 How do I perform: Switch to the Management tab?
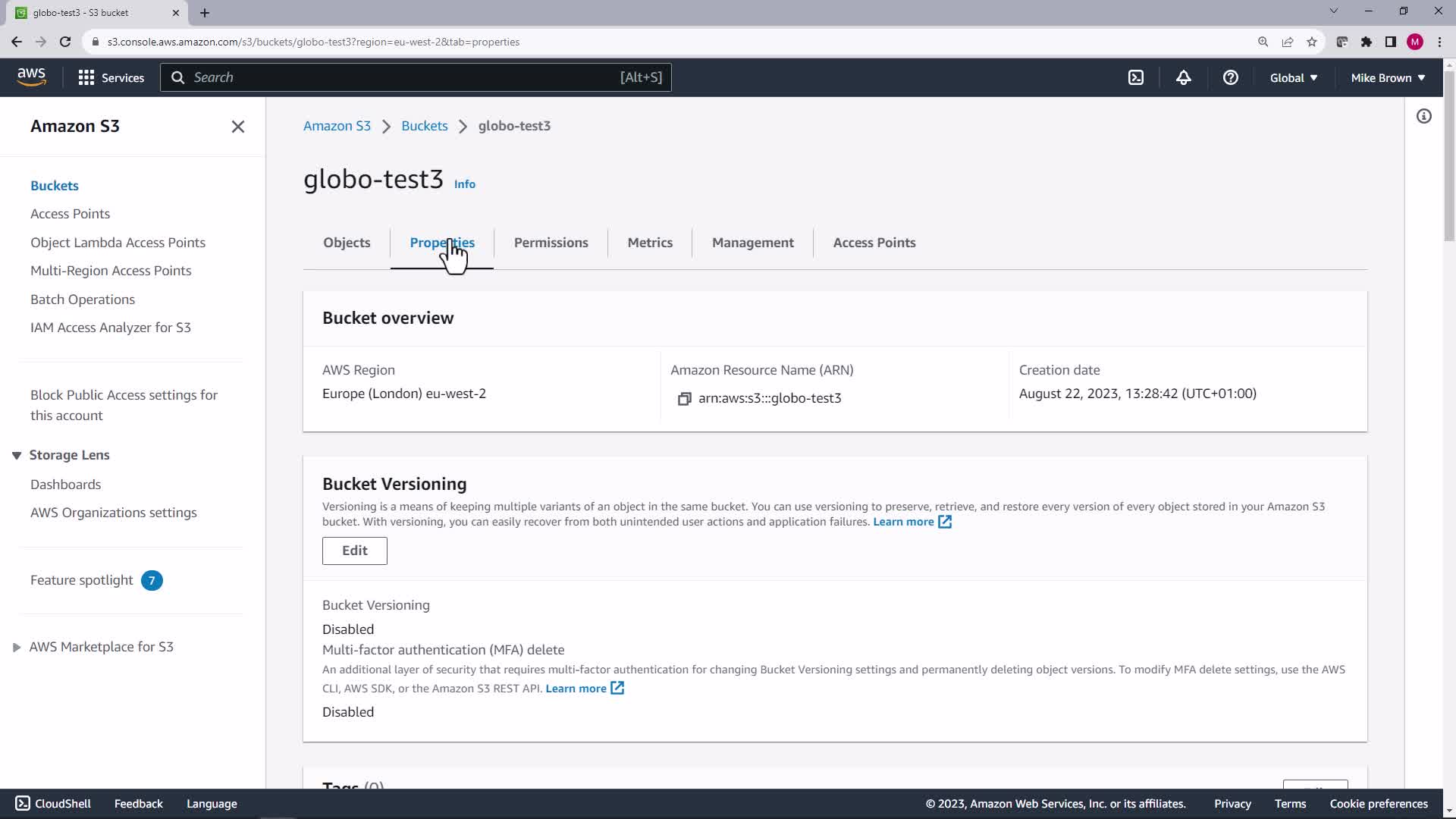[x=752, y=243]
